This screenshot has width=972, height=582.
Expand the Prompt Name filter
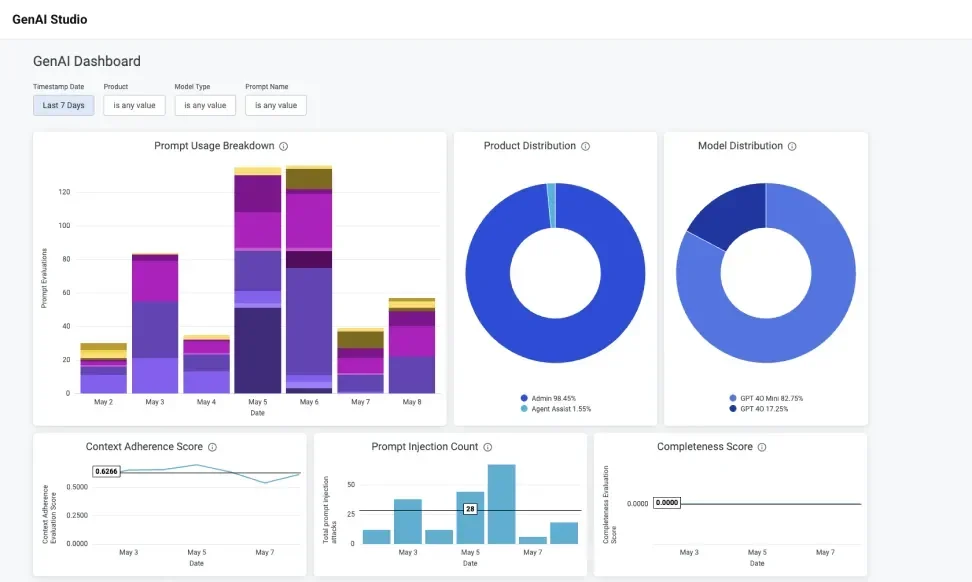click(275, 105)
